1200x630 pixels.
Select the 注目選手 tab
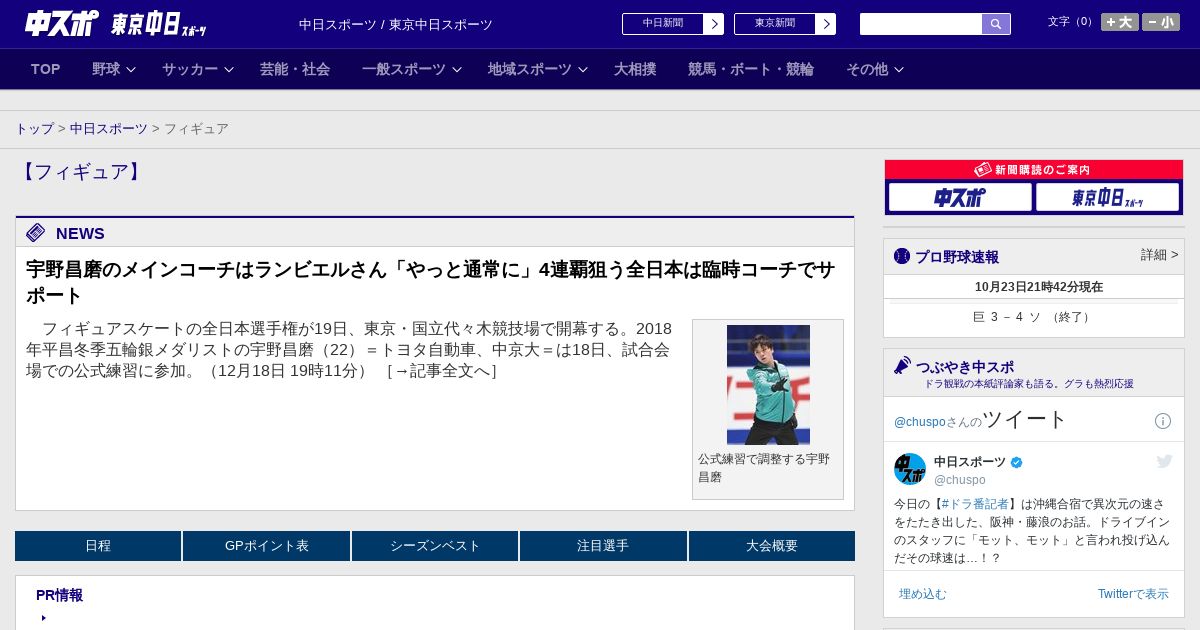pos(603,546)
